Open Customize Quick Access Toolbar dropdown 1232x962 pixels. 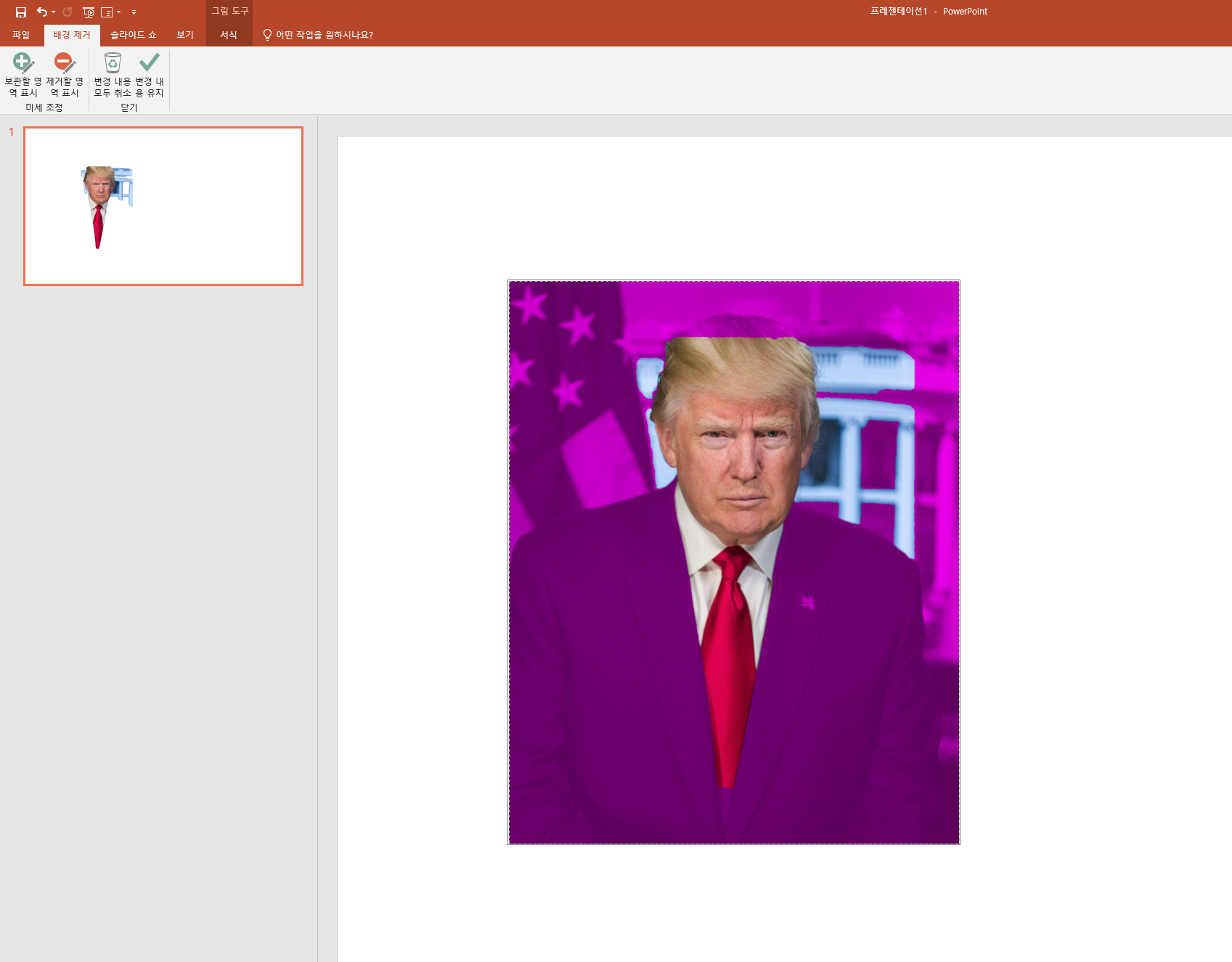[134, 12]
